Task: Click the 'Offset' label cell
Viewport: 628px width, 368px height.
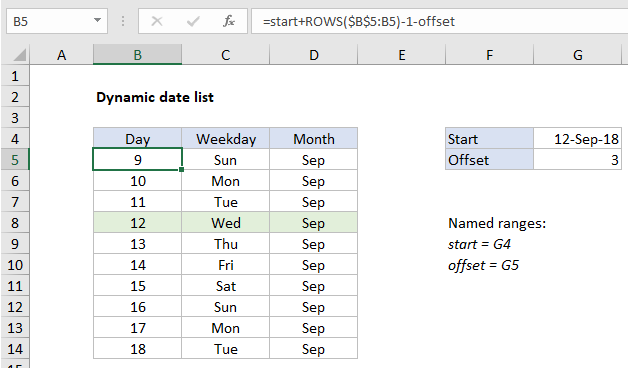Action: tap(489, 160)
